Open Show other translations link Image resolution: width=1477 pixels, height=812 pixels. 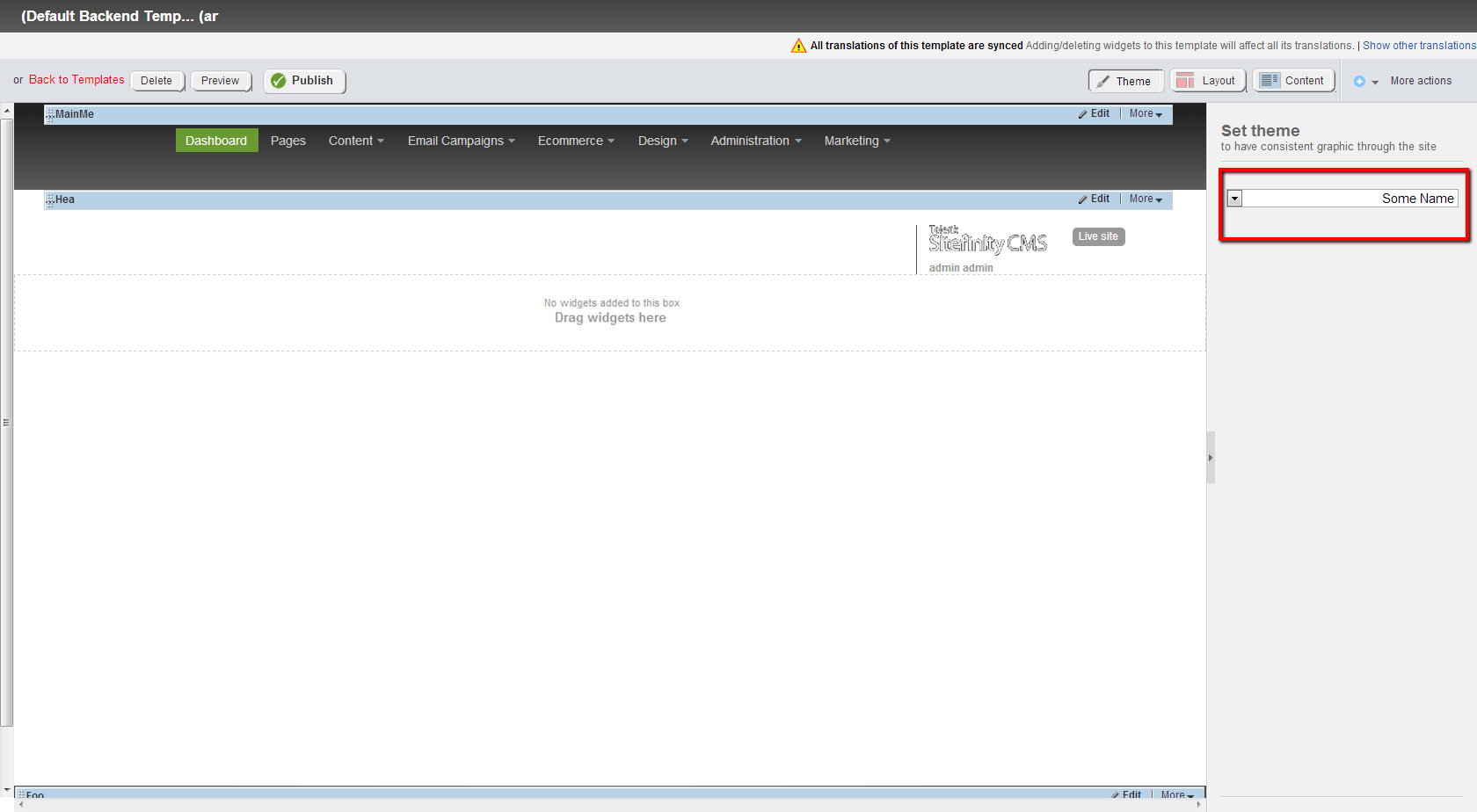(x=1419, y=46)
